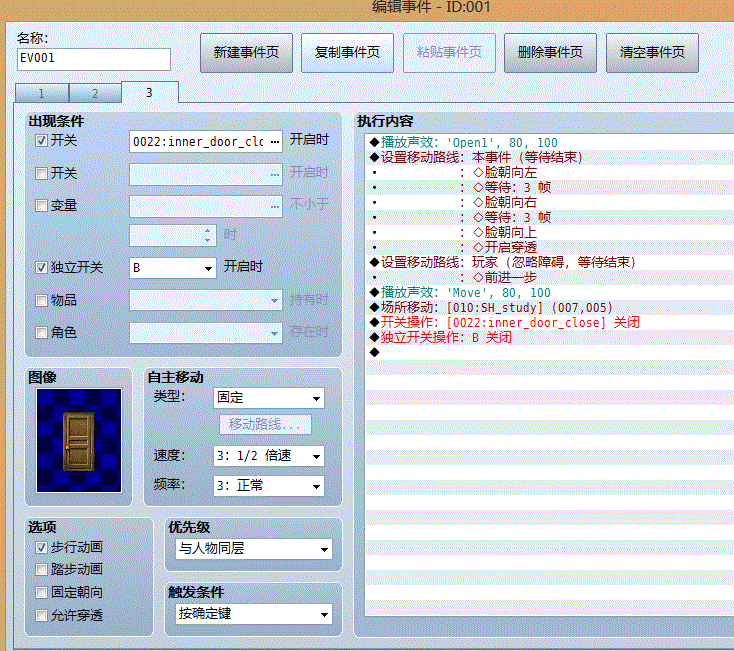
Task: Open the 类型 固定 dropdown
Action: click(x=269, y=398)
